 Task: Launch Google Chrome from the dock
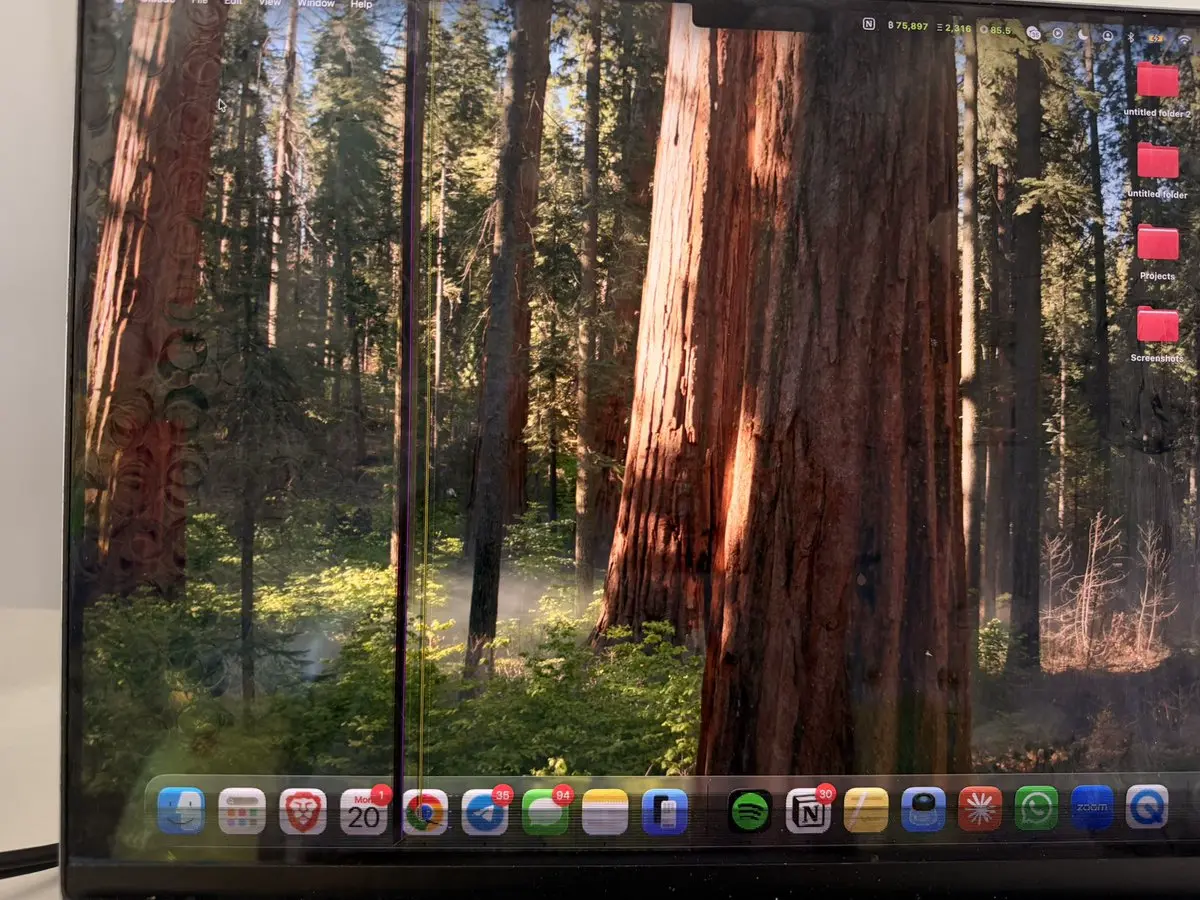pyautogui.click(x=425, y=812)
